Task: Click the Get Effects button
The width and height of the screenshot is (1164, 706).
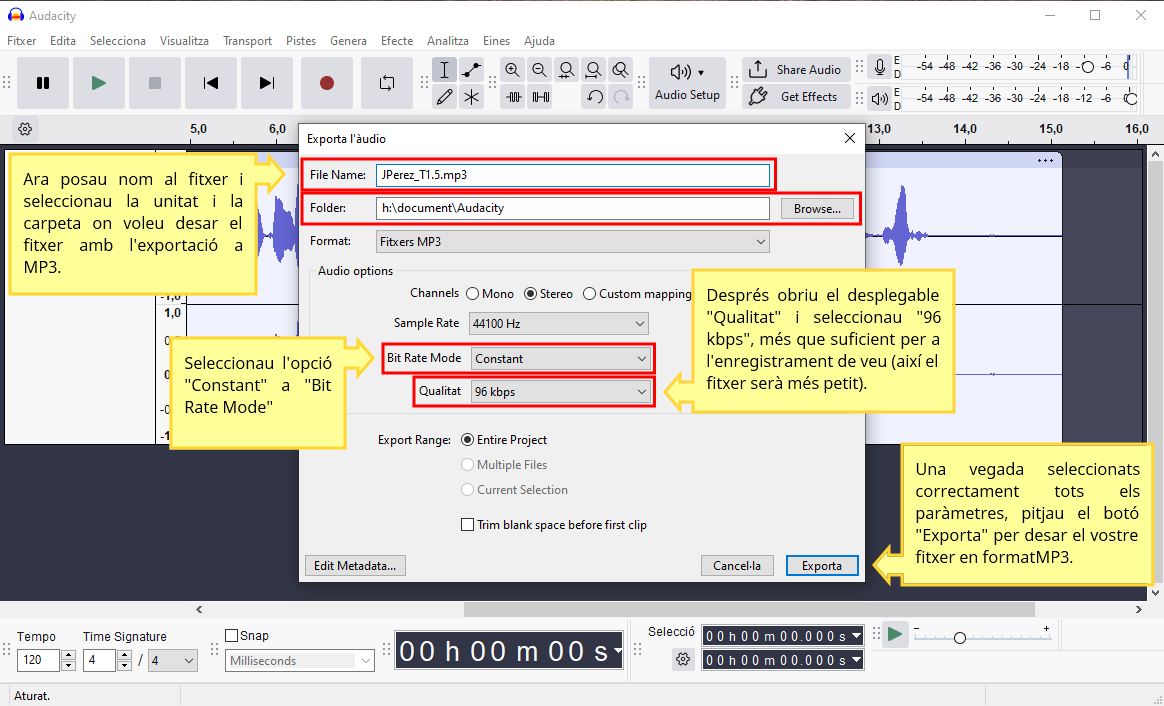Action: [797, 97]
